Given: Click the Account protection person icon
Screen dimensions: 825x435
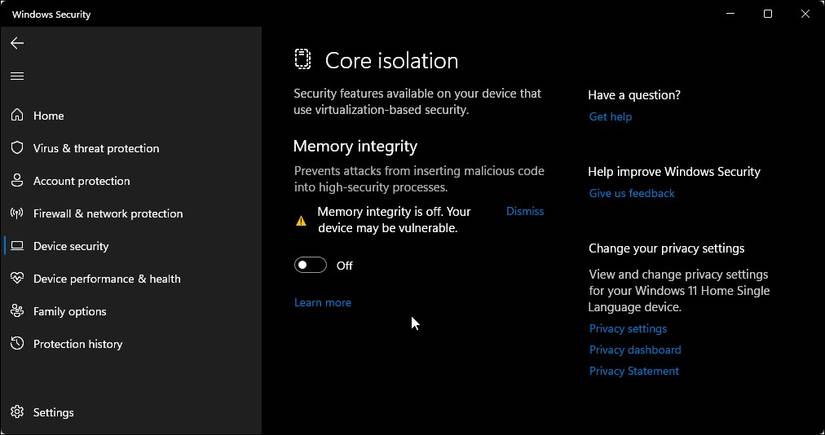Looking at the screenshot, I should (17, 181).
